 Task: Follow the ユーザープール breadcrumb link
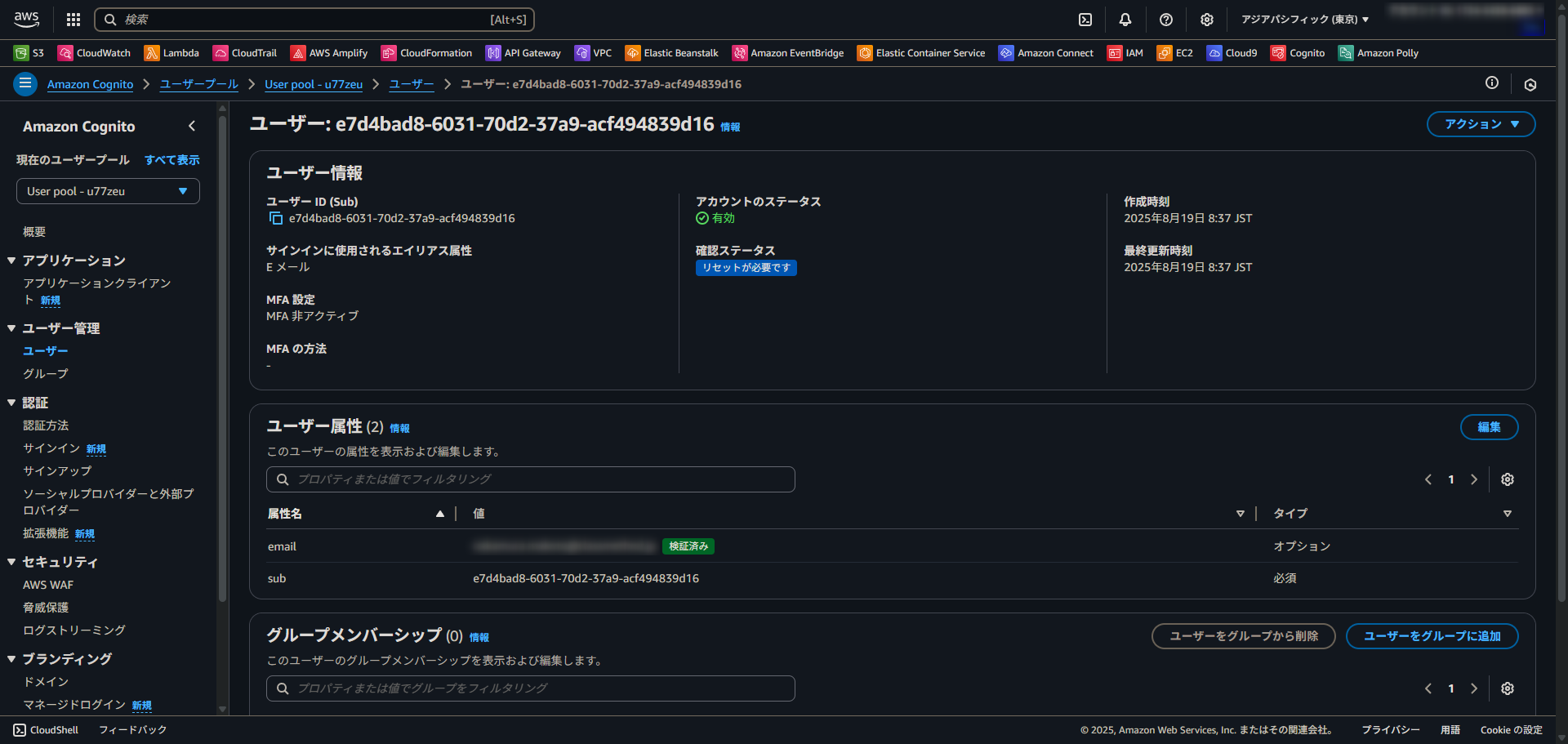point(198,84)
